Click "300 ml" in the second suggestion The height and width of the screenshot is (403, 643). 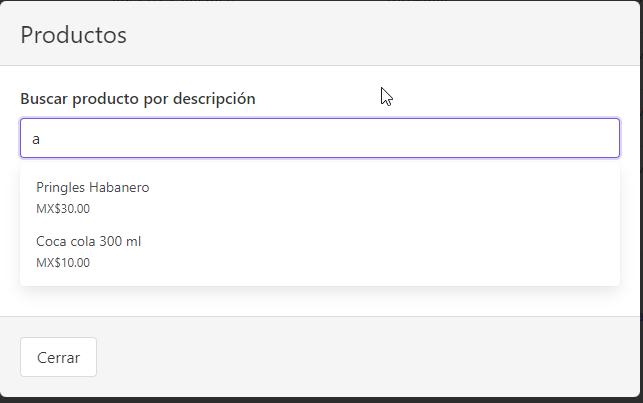pos(121,241)
